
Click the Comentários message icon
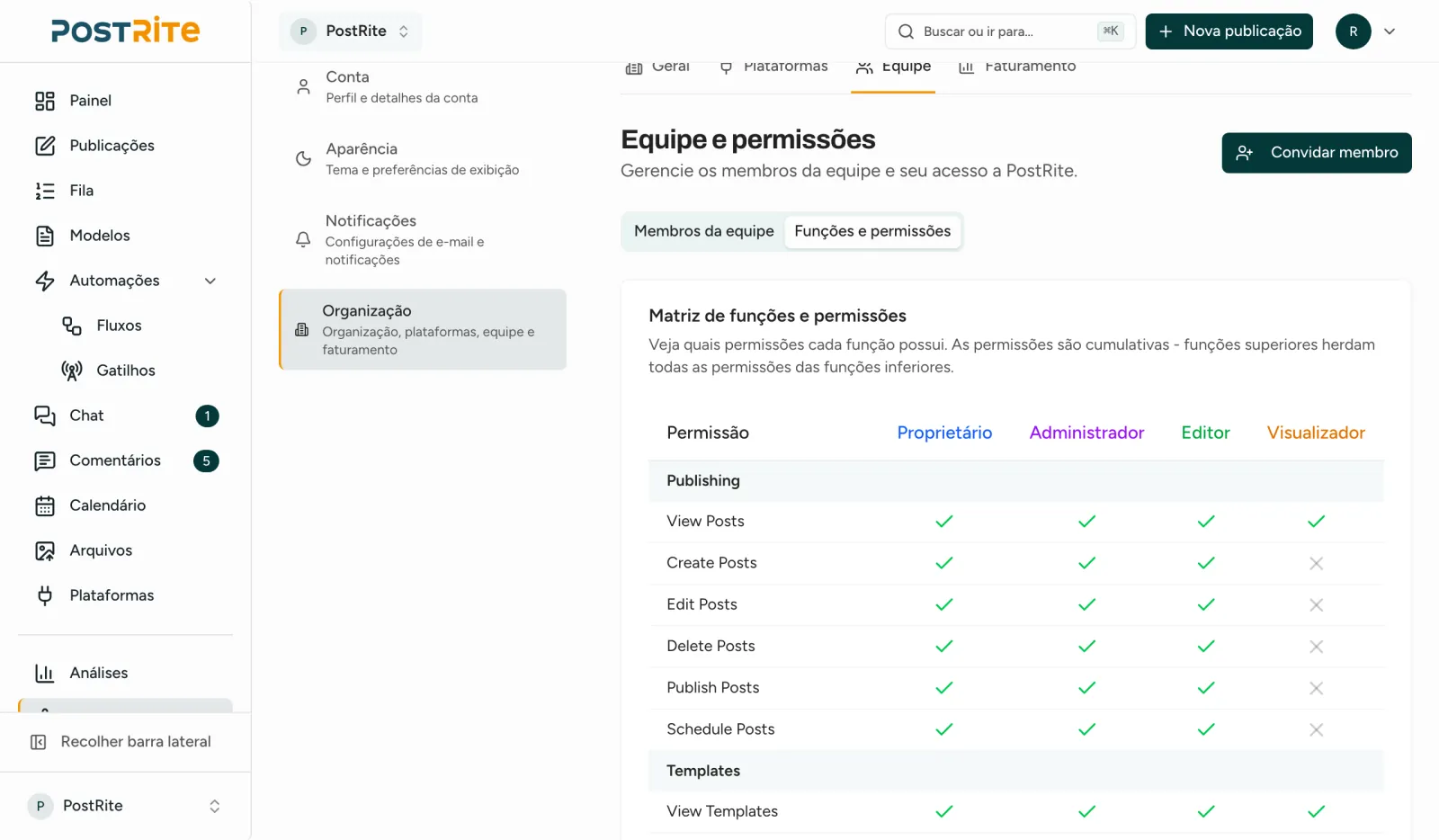tap(45, 460)
